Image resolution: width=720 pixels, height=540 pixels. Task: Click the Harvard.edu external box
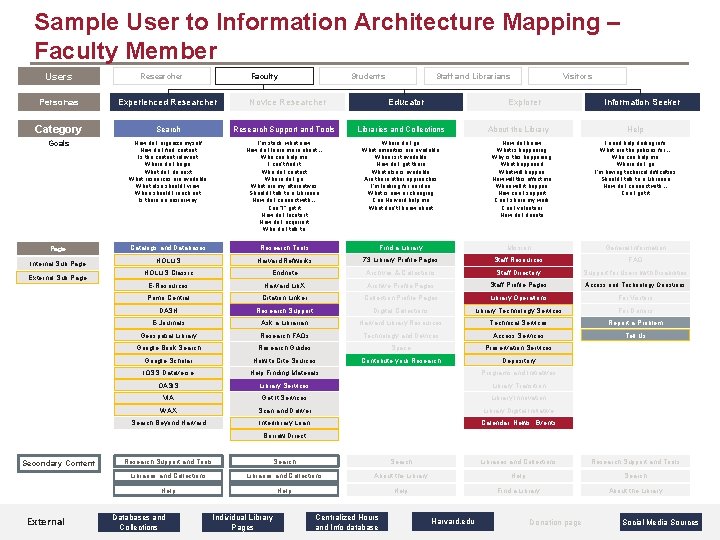click(453, 522)
